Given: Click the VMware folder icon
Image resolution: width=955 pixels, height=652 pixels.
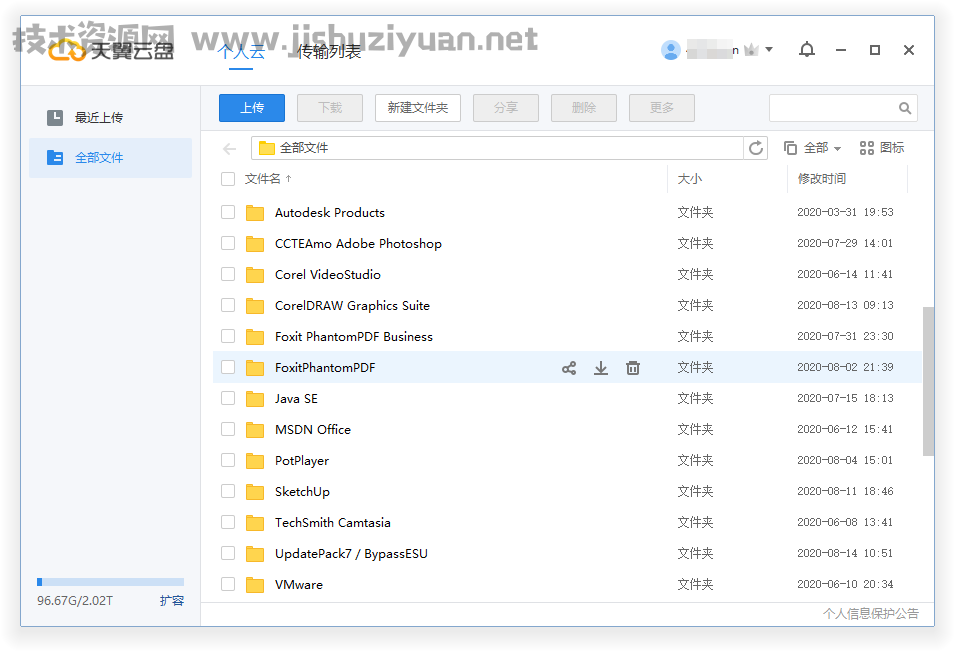Looking at the screenshot, I should pos(255,585).
